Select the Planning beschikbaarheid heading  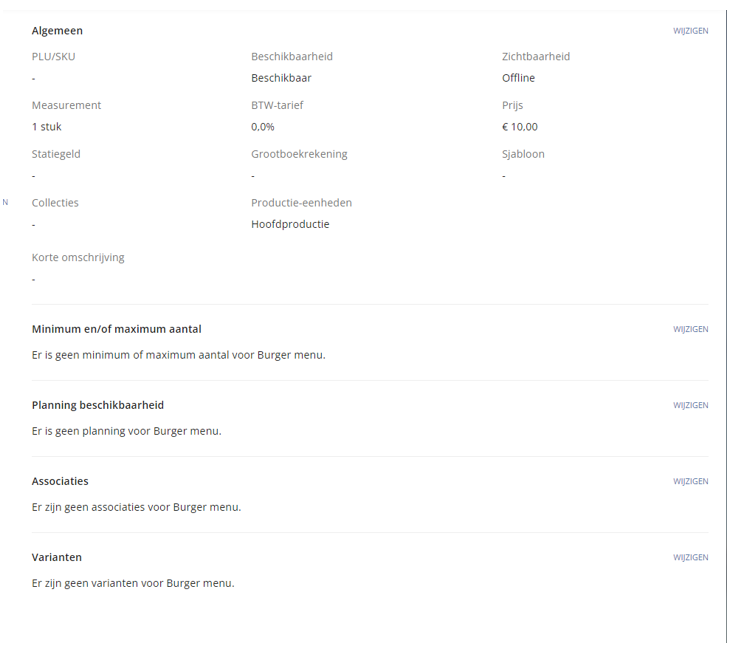(98, 405)
